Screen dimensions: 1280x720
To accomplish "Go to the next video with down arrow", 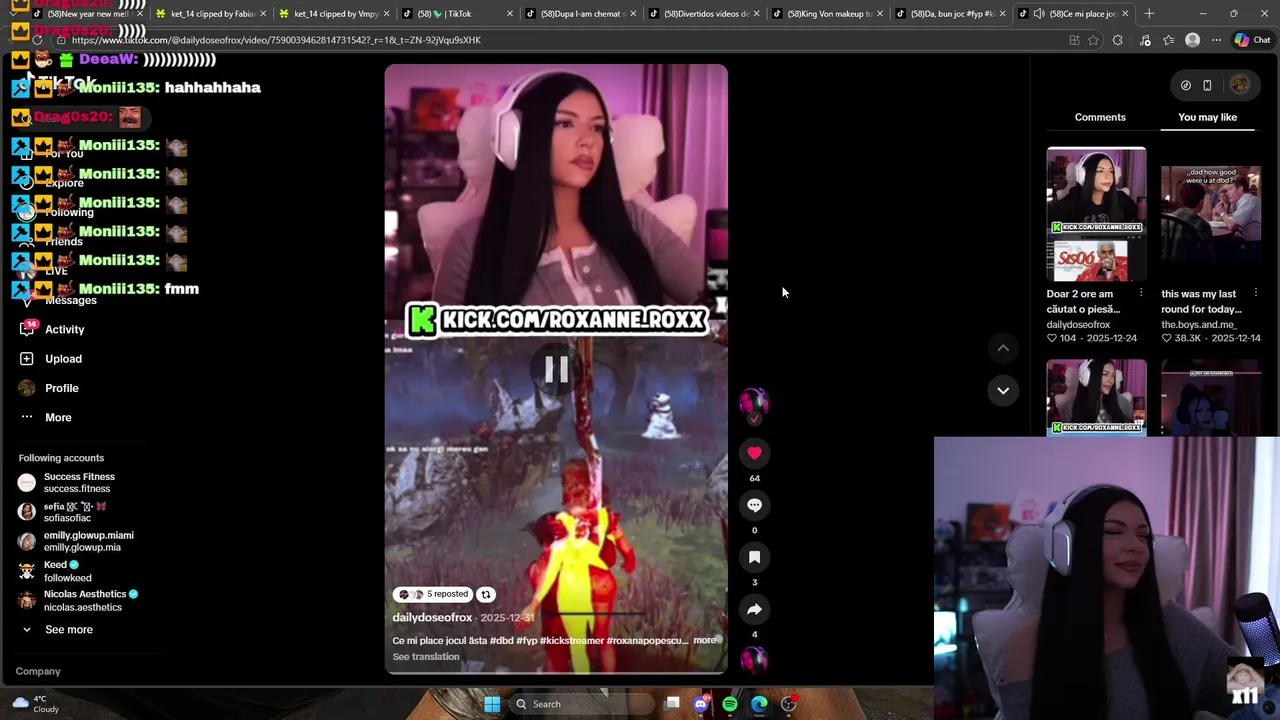I will 1003,390.
